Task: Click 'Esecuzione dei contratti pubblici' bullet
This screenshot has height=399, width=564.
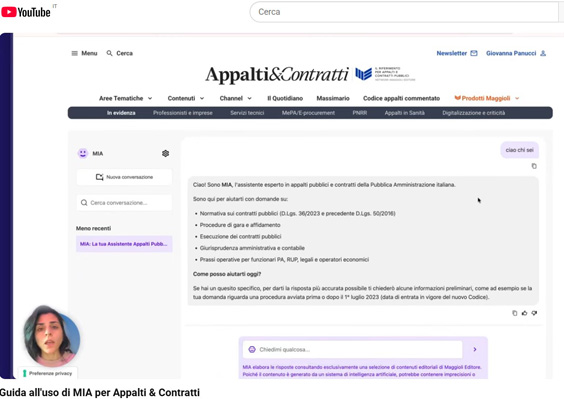Action: coord(240,236)
